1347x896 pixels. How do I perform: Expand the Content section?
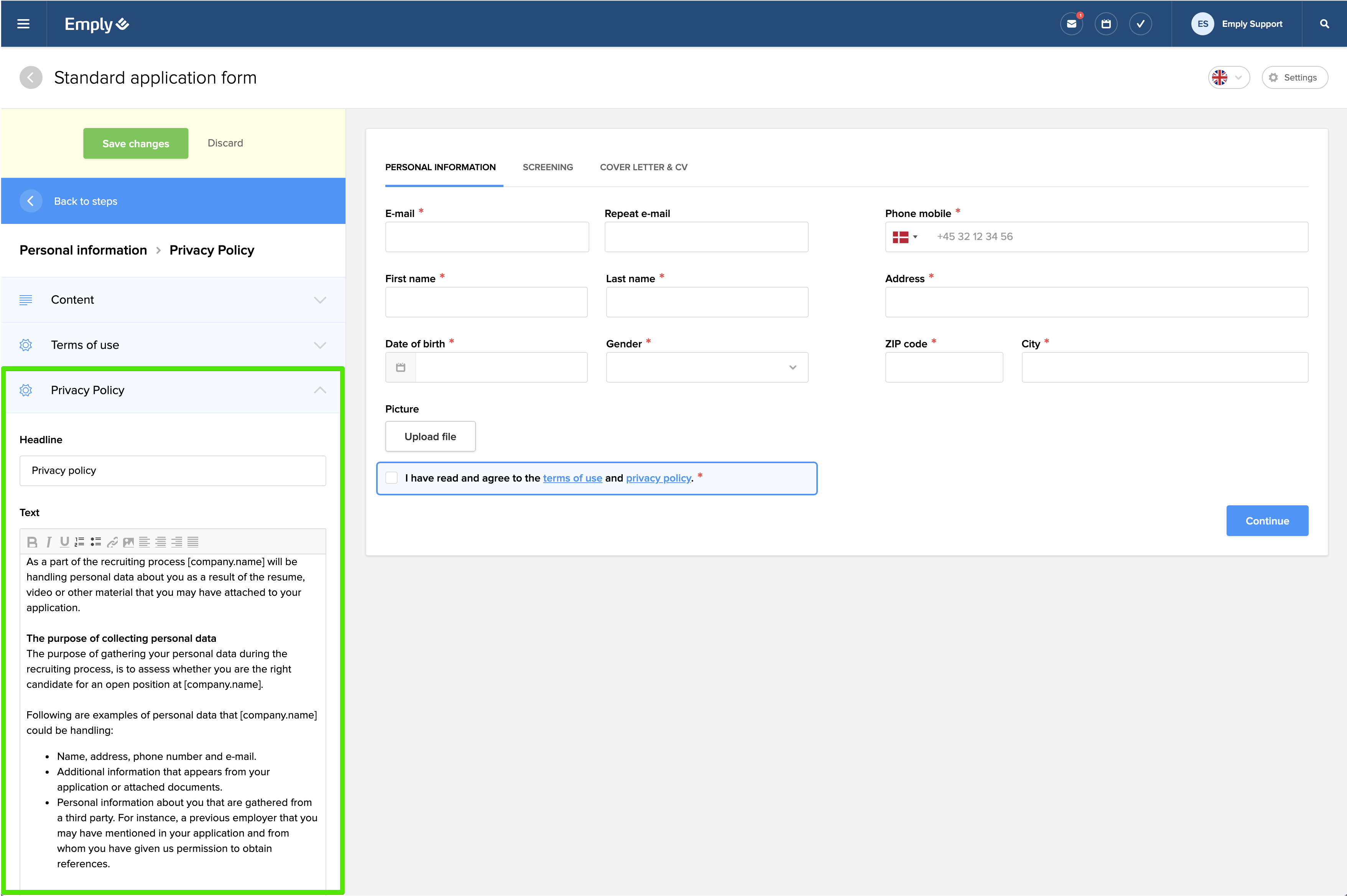click(x=173, y=300)
